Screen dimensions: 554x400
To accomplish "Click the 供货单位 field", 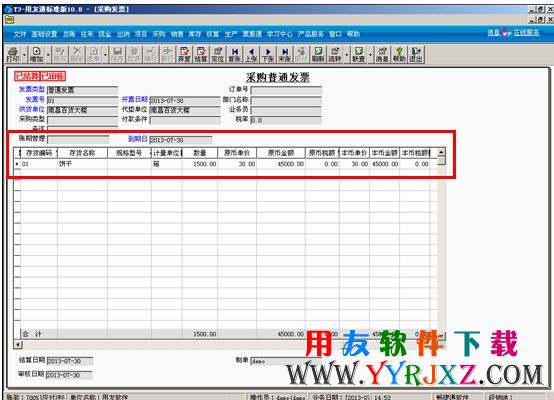I will (82, 110).
